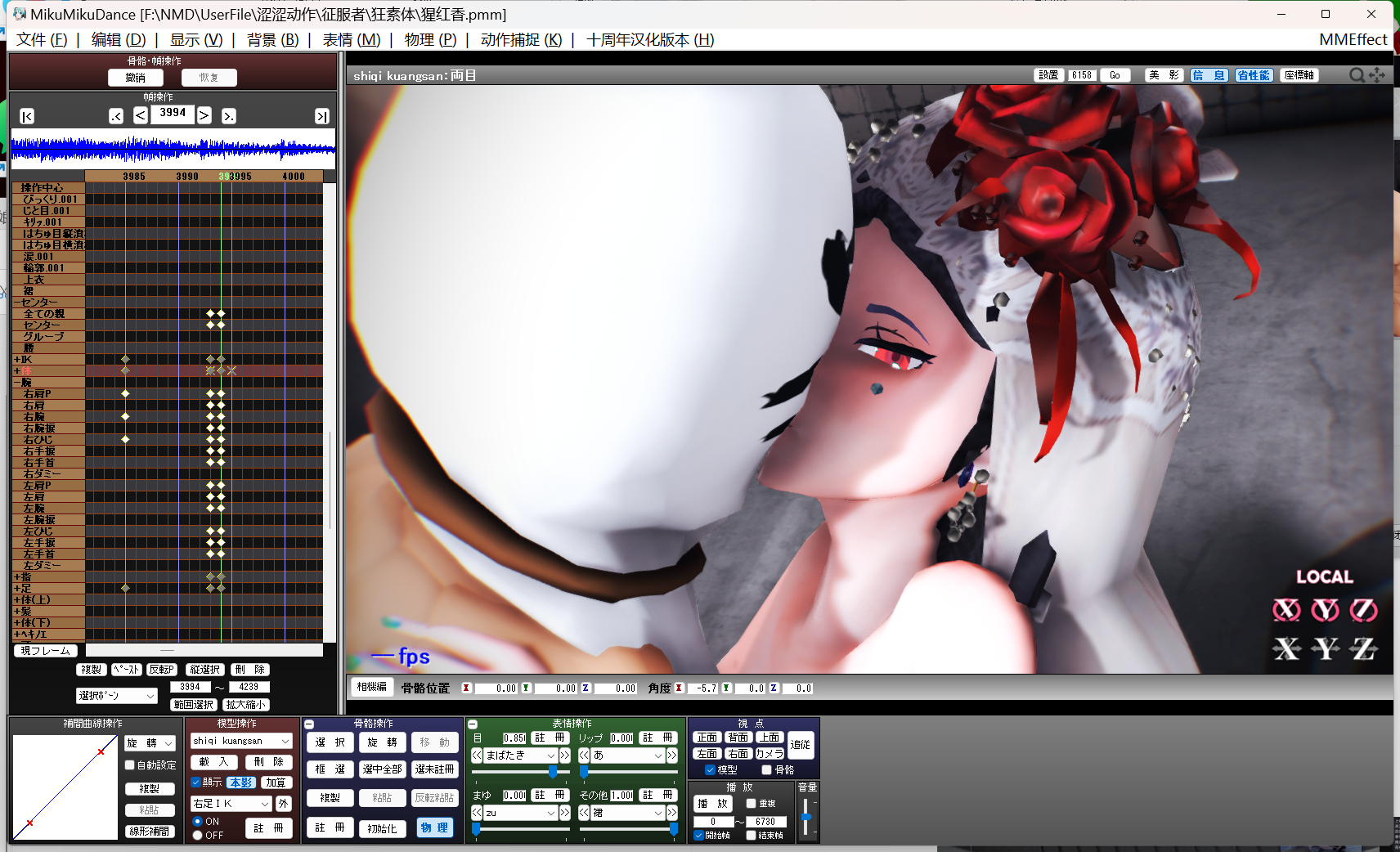
Task: Select the IK ON radio button
Action: [197, 821]
